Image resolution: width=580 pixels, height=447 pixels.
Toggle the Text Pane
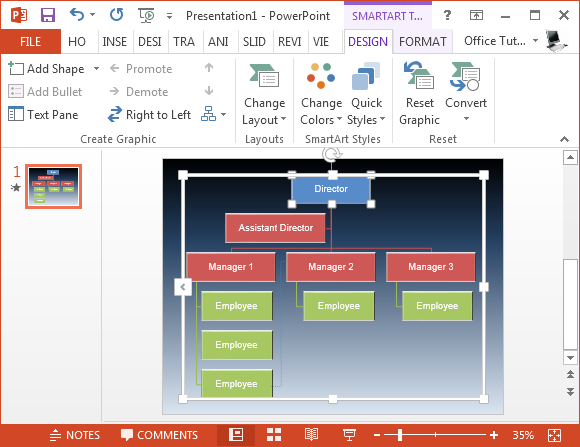pos(43,114)
